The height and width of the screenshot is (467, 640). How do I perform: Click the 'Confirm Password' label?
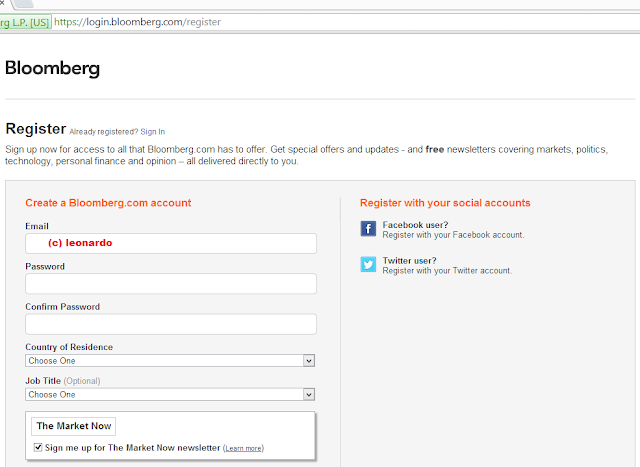pos(62,307)
